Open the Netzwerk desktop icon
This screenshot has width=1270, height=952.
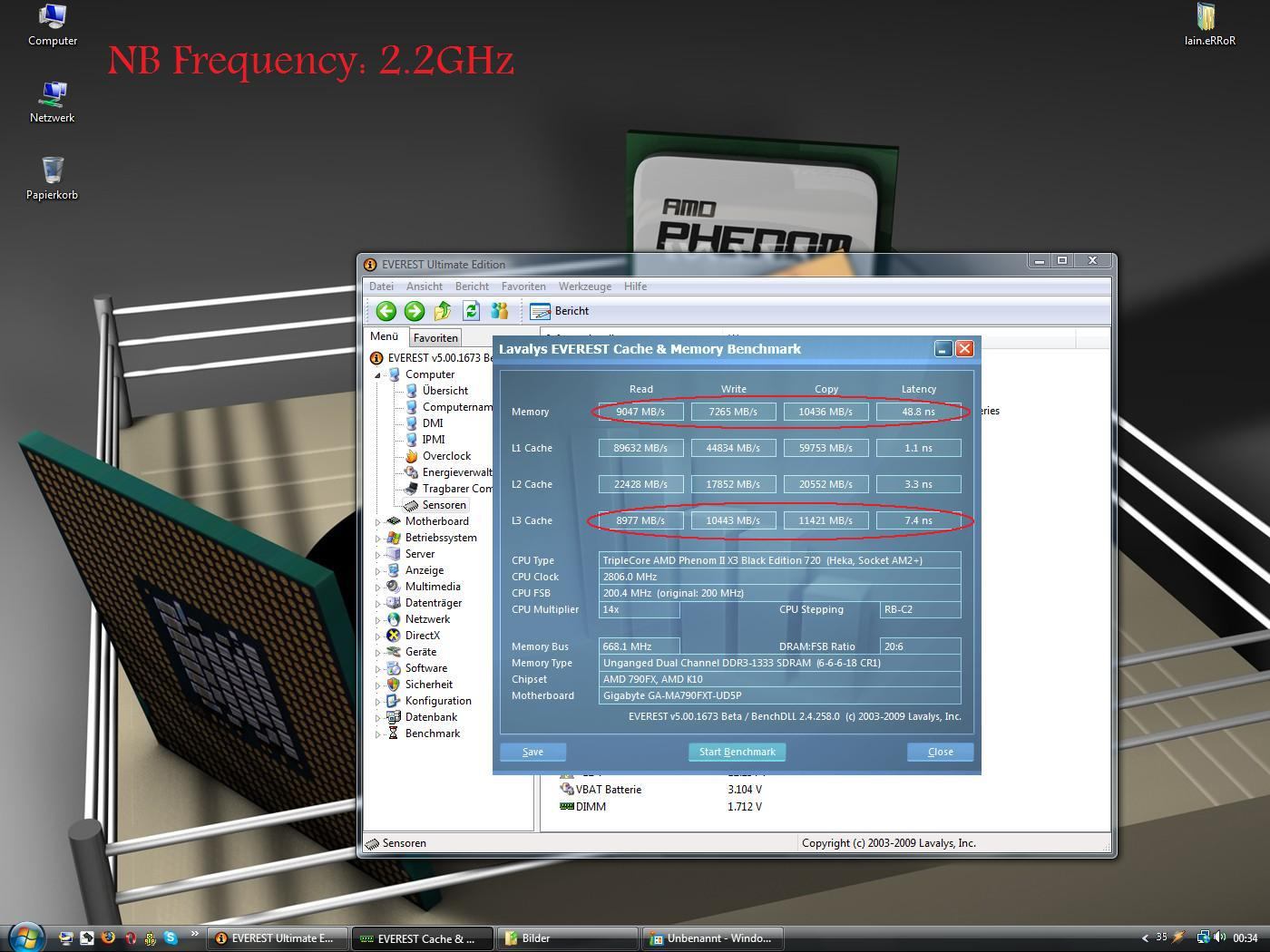(x=53, y=102)
